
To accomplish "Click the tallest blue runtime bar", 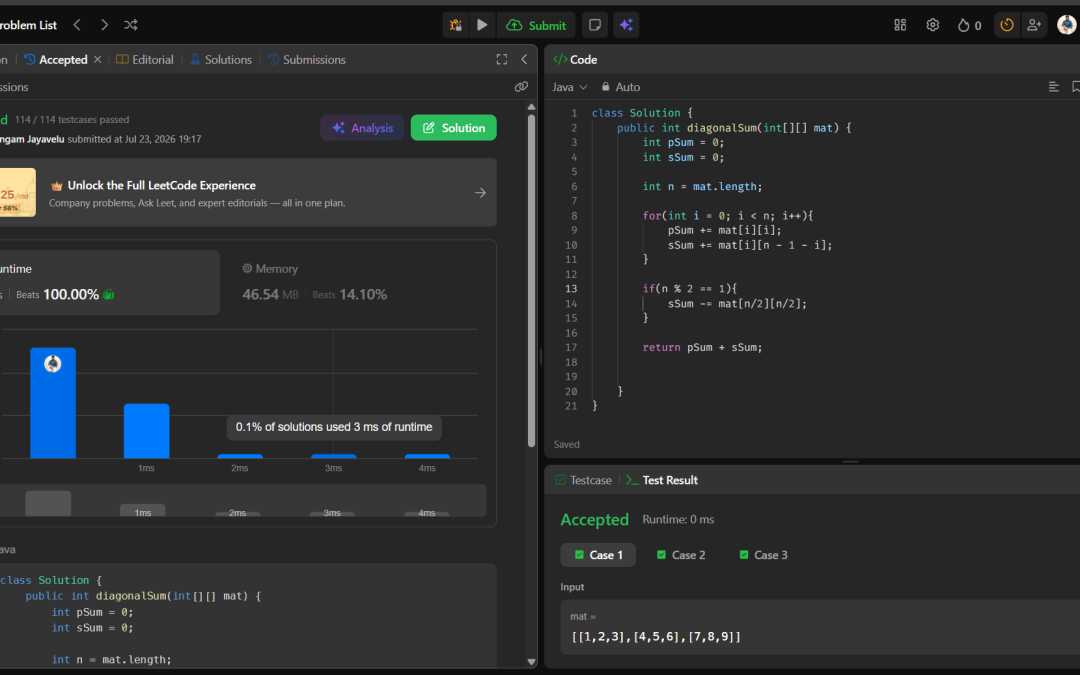I will click(53, 403).
